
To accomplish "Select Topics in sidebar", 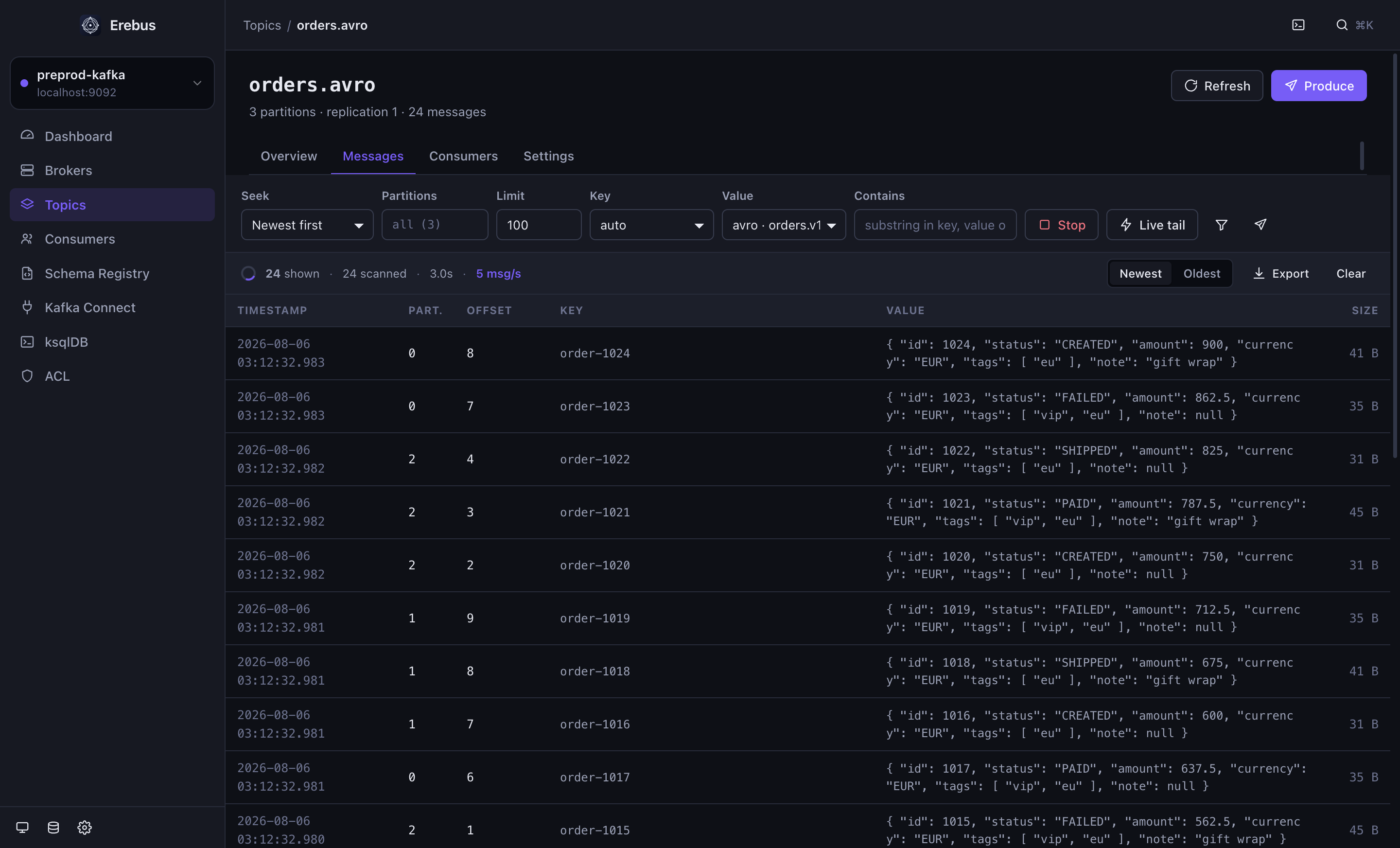I will (112, 205).
